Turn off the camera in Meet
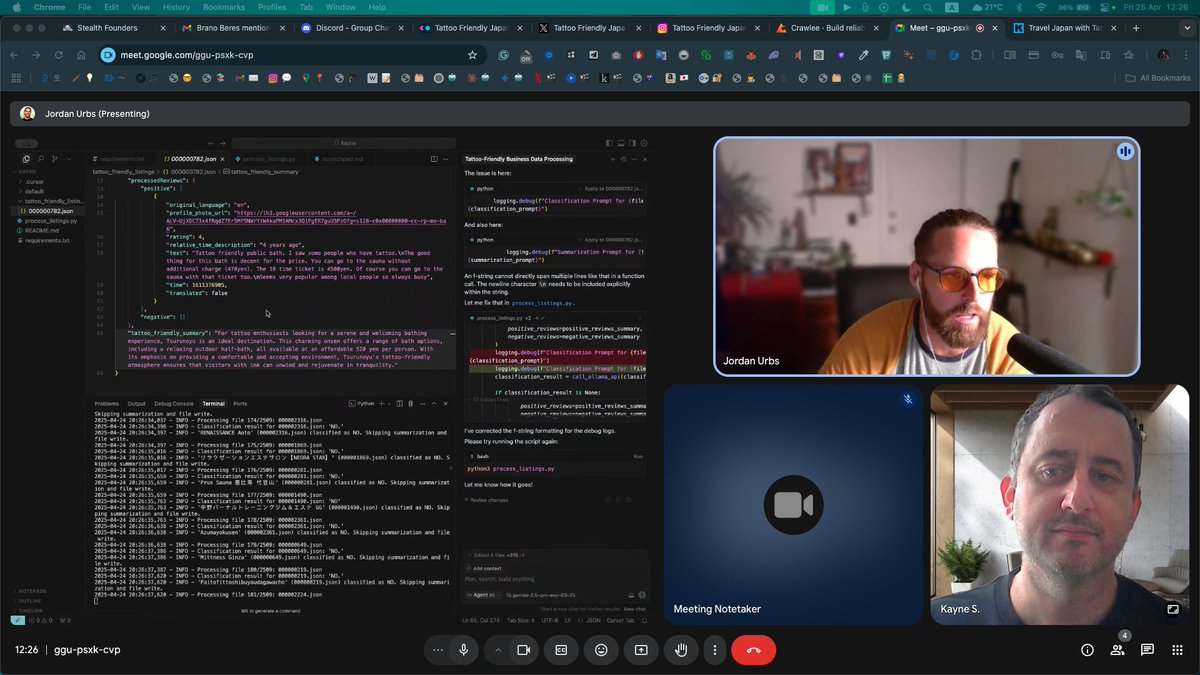This screenshot has width=1200, height=675. click(523, 650)
